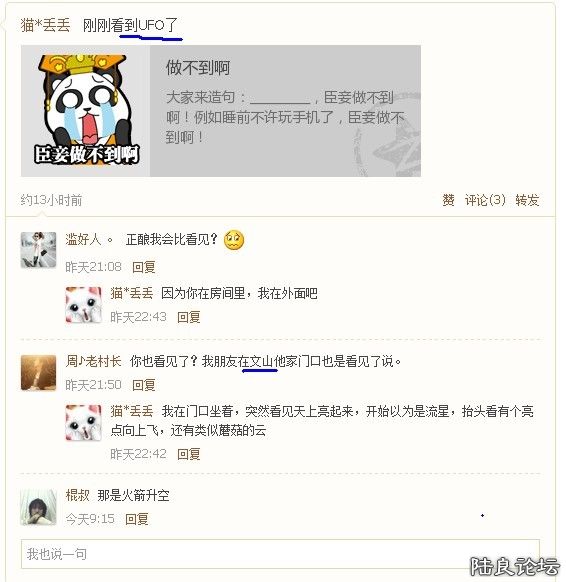Open the 做不到啊 topic title
Image resolution: width=566 pixels, height=582 pixels.
[198, 68]
